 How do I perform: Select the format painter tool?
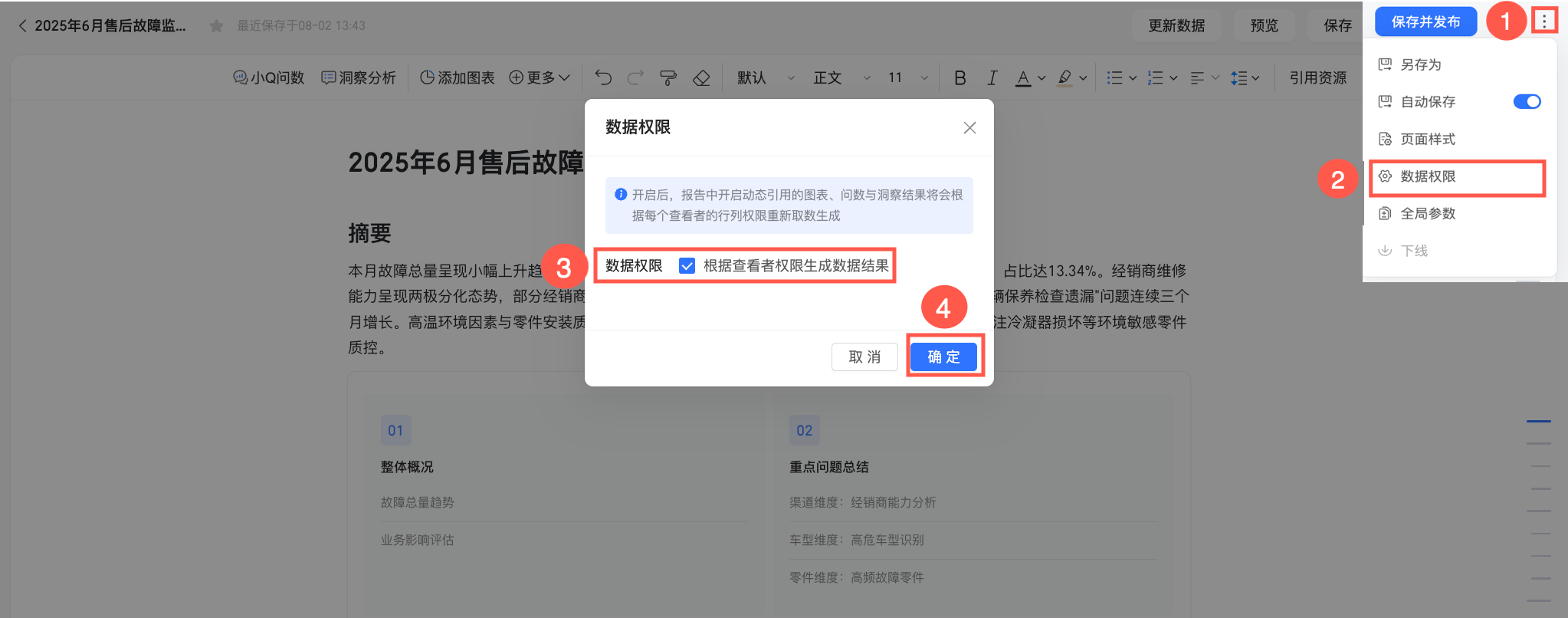[x=668, y=77]
